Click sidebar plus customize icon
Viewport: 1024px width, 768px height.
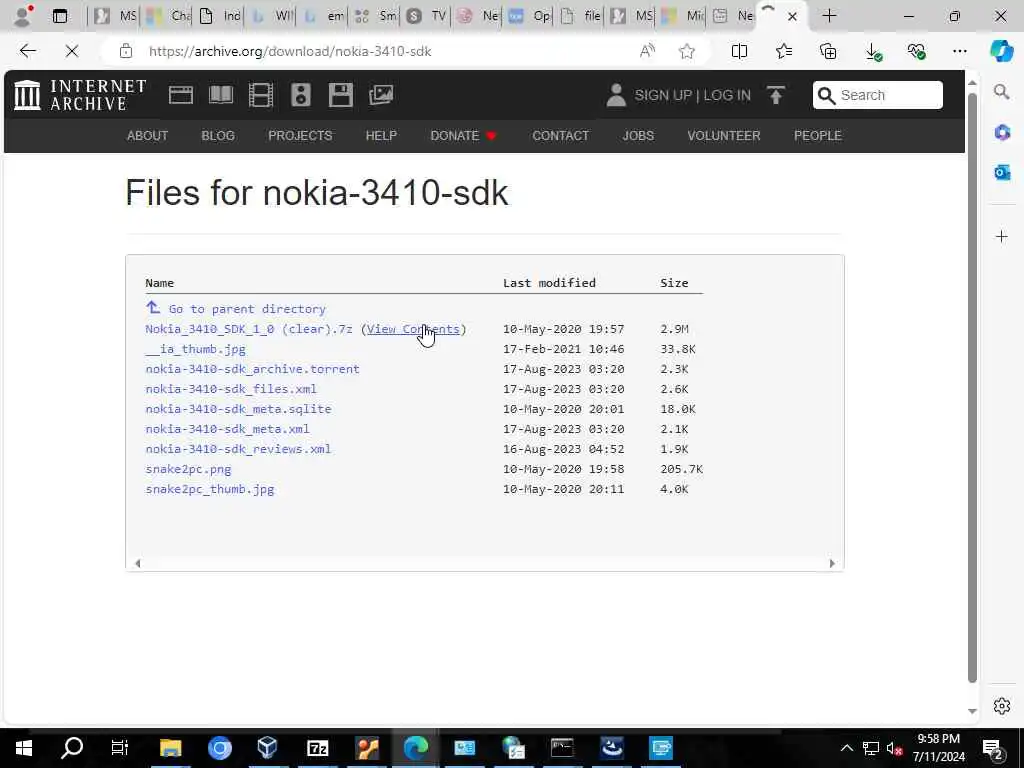(1002, 236)
